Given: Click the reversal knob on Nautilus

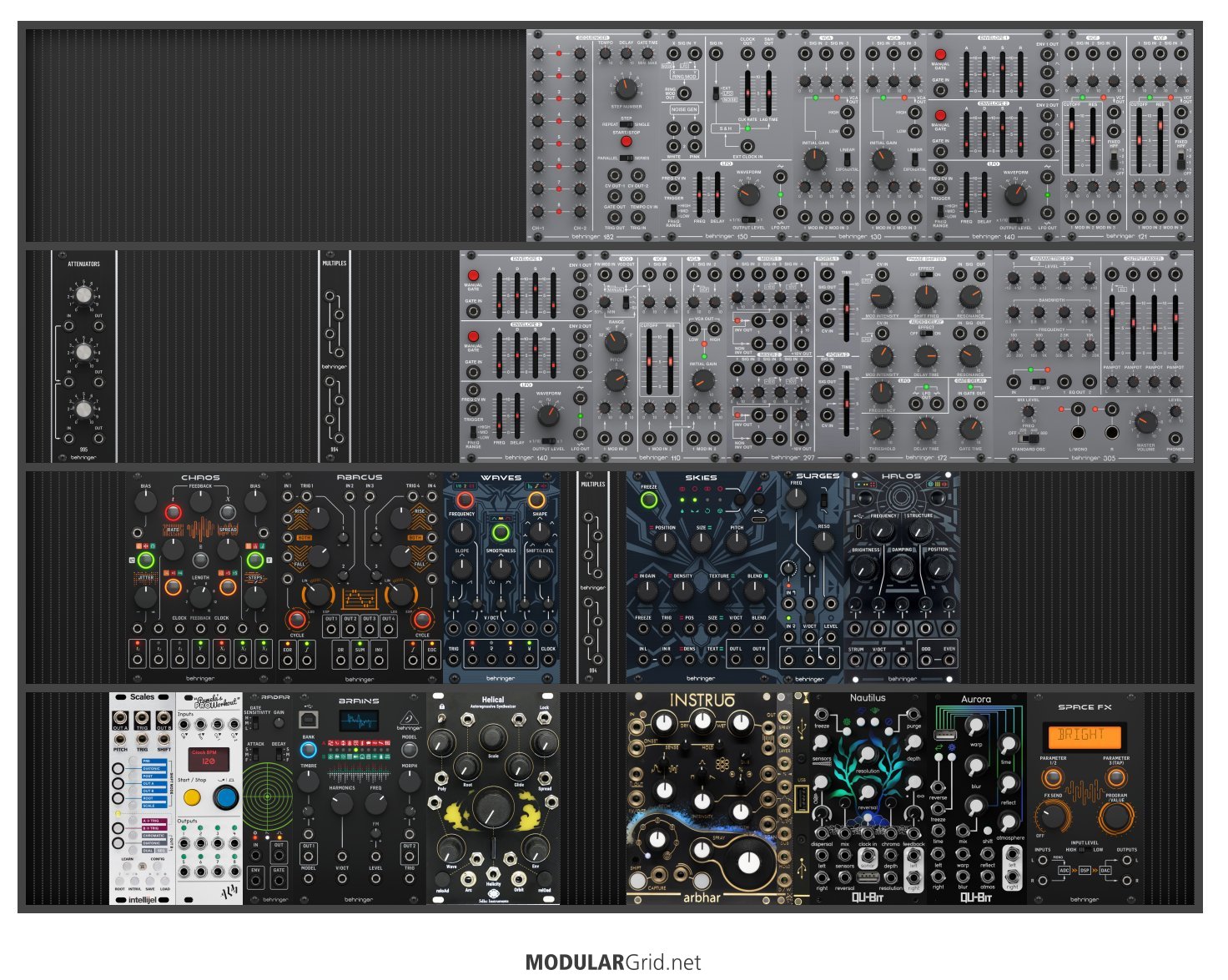Looking at the screenshot, I should 867,792.
